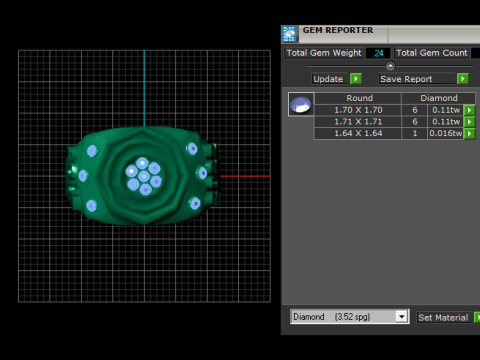
Task: Click the center gem of the ring cluster
Action: tap(144, 176)
